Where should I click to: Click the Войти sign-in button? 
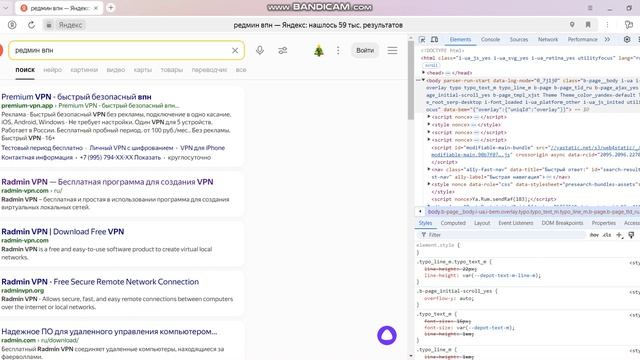(x=365, y=51)
